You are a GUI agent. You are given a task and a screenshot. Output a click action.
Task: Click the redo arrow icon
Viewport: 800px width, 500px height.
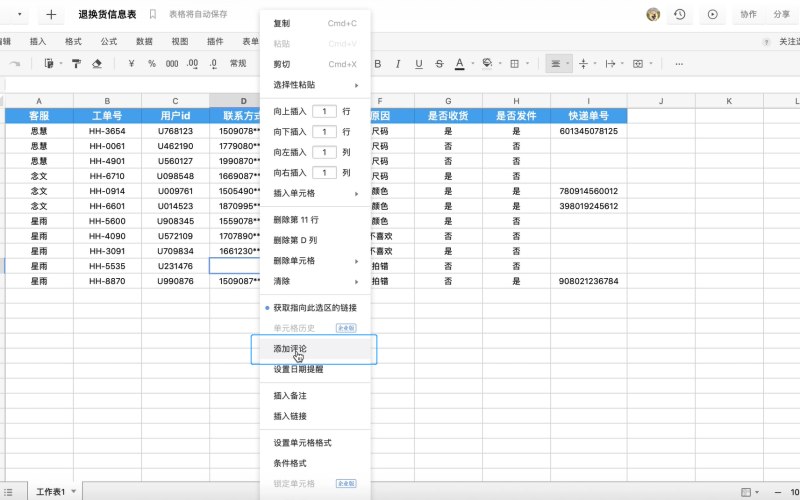tap(15, 64)
